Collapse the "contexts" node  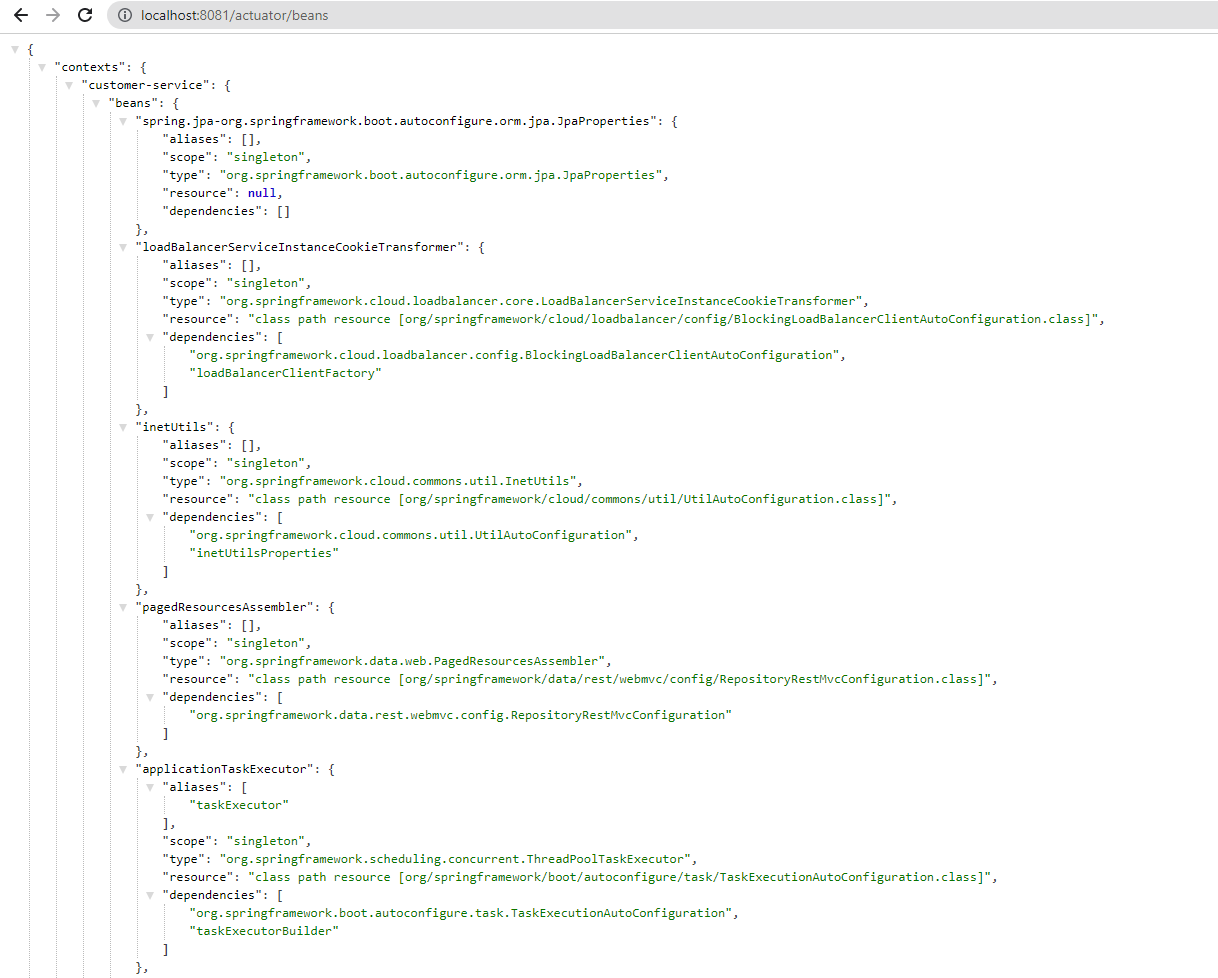pos(42,66)
